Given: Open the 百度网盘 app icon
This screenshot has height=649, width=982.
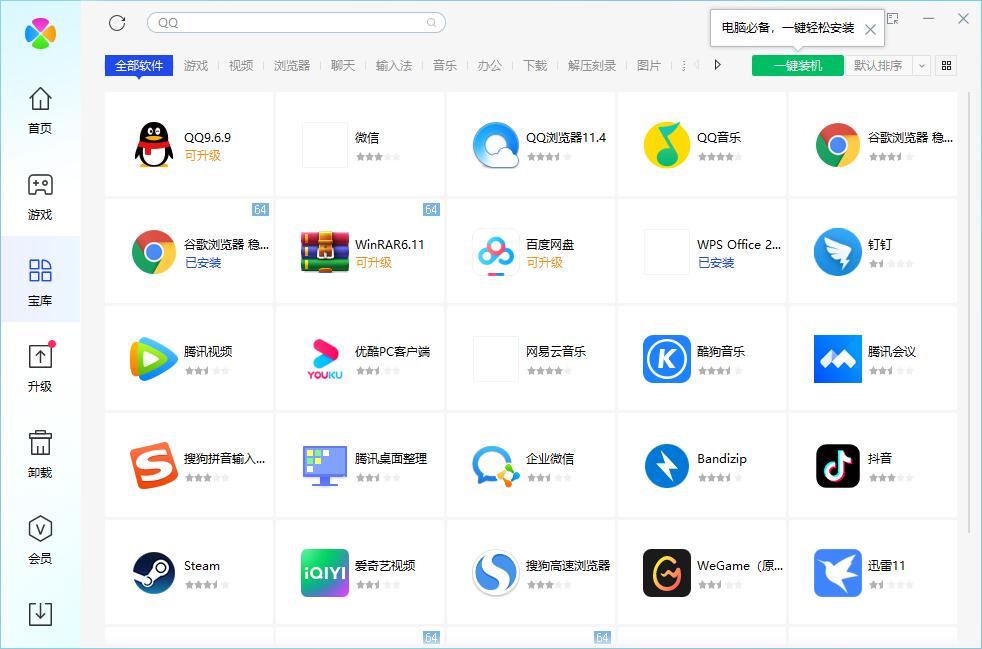Looking at the screenshot, I should click(x=496, y=252).
